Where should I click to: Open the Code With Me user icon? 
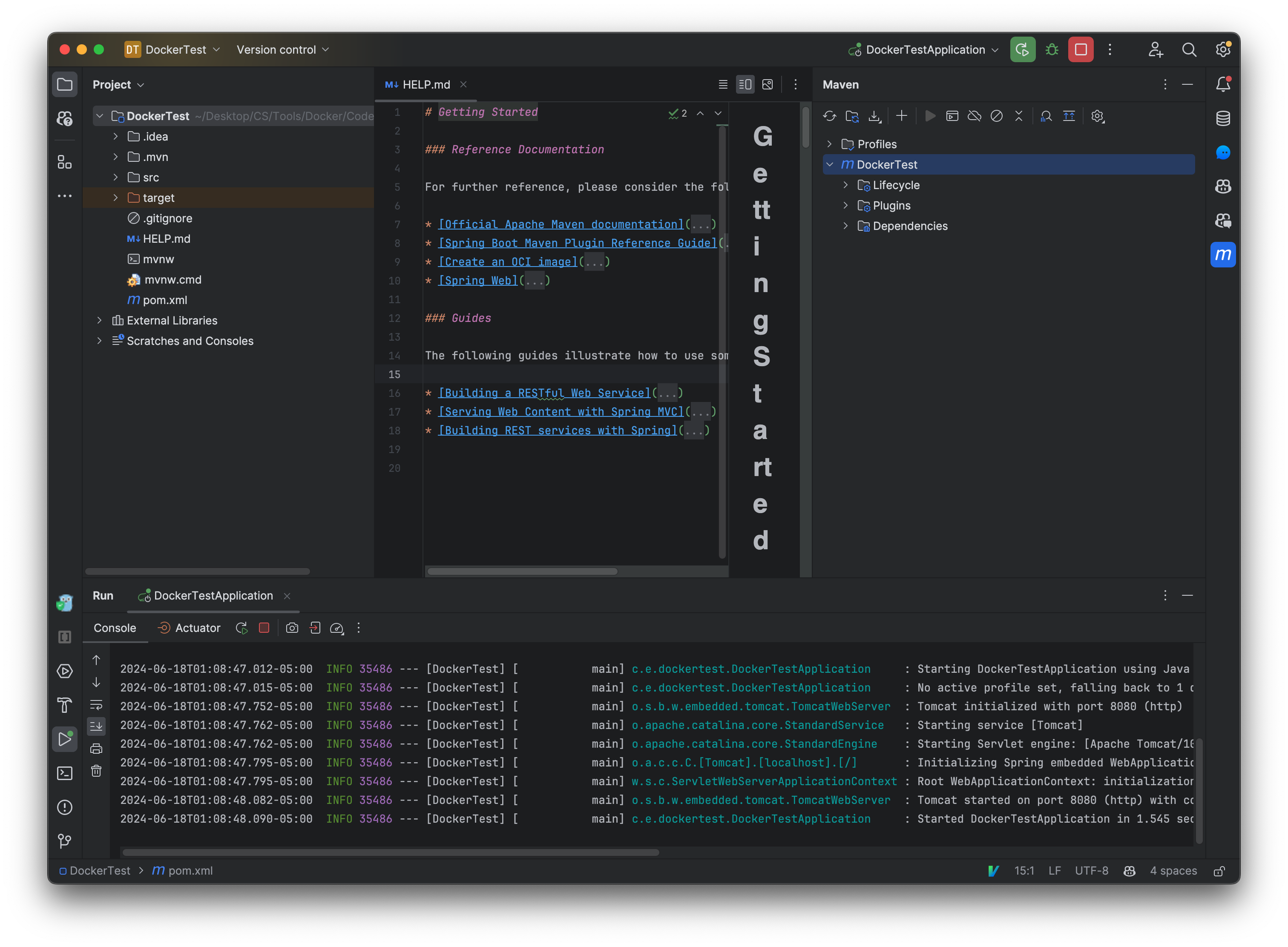tap(1155, 50)
